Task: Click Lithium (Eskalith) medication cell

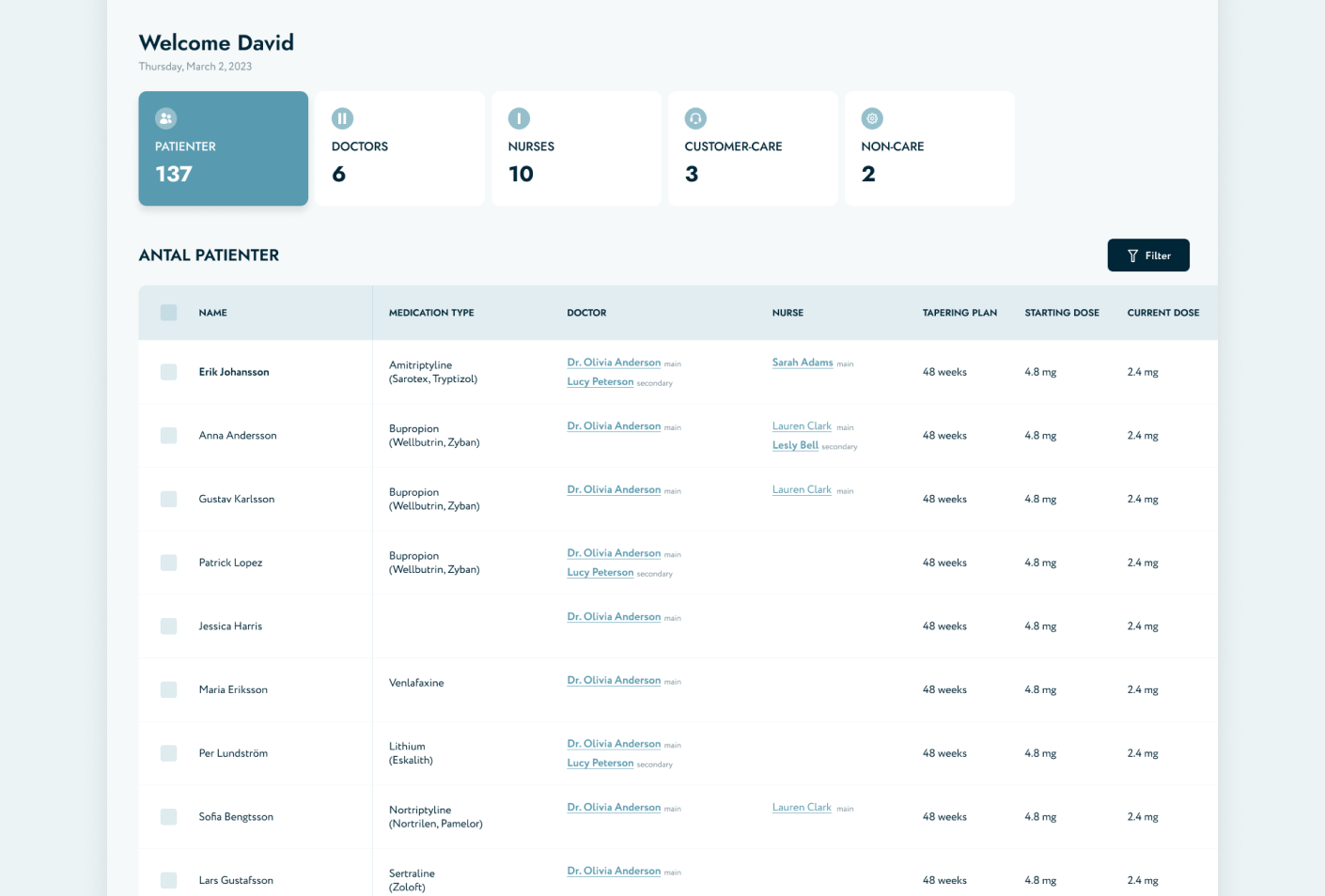Action: coord(411,753)
